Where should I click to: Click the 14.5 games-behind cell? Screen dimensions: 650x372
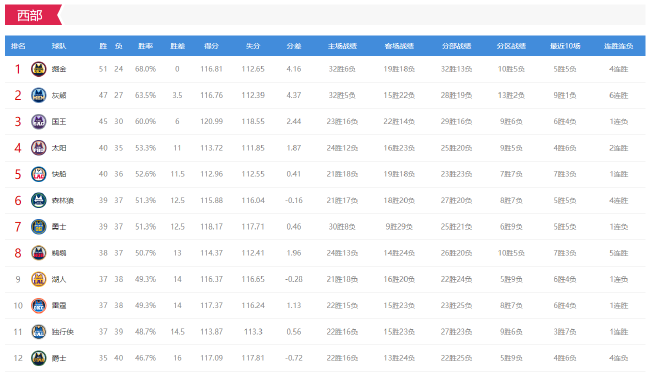(x=177, y=332)
